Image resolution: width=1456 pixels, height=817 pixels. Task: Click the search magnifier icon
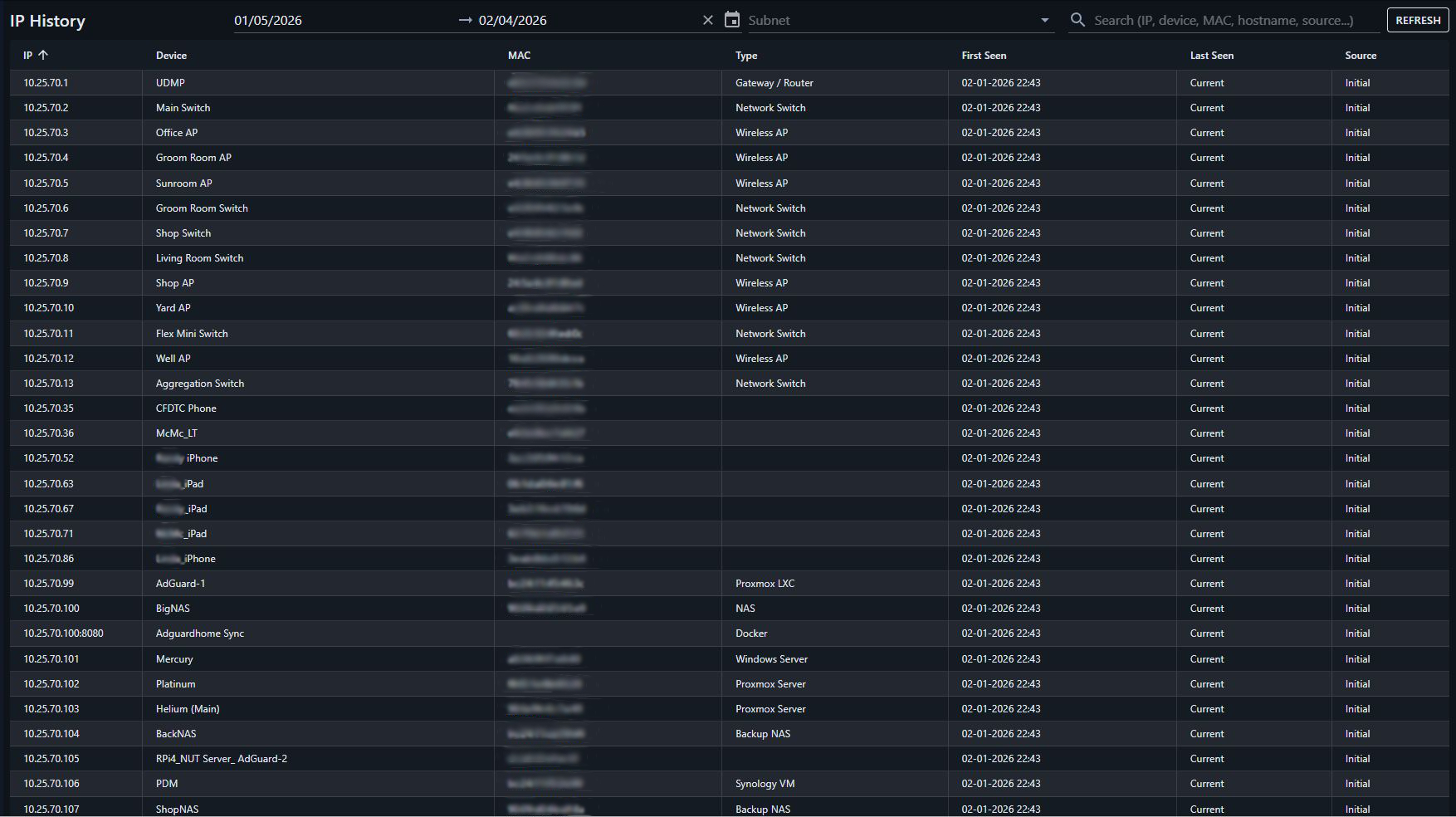1077,20
